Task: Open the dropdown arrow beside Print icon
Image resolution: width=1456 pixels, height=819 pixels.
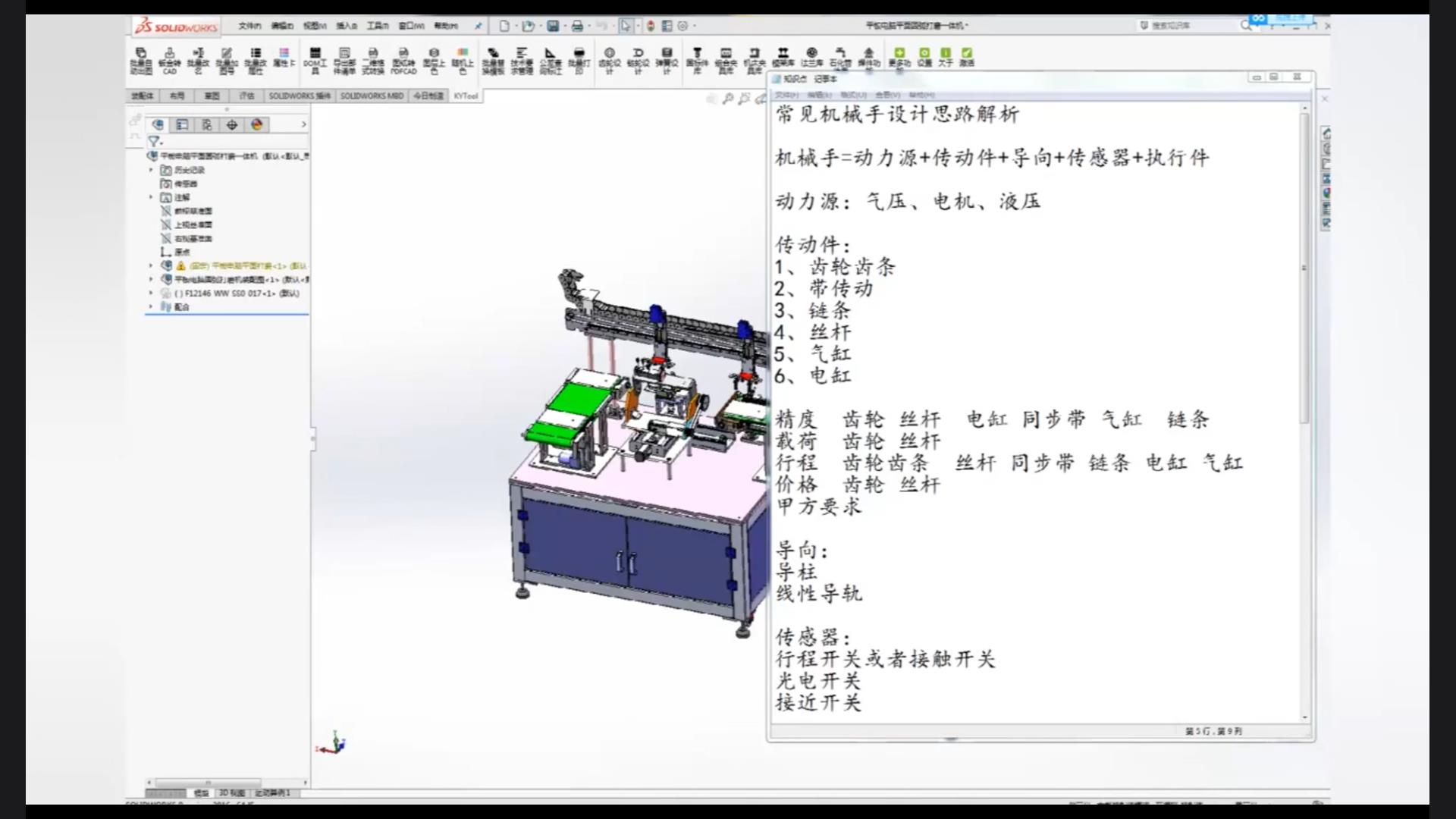Action: (x=588, y=26)
